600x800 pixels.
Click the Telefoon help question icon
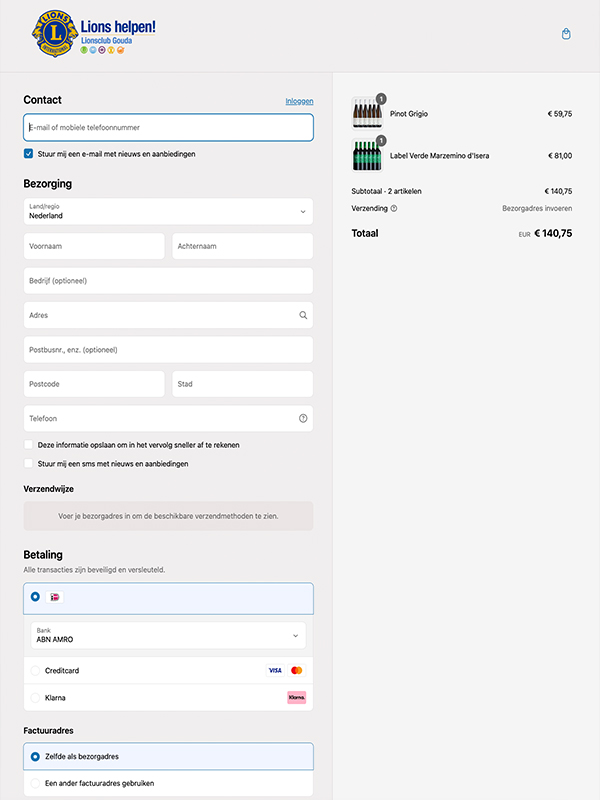pyautogui.click(x=303, y=418)
